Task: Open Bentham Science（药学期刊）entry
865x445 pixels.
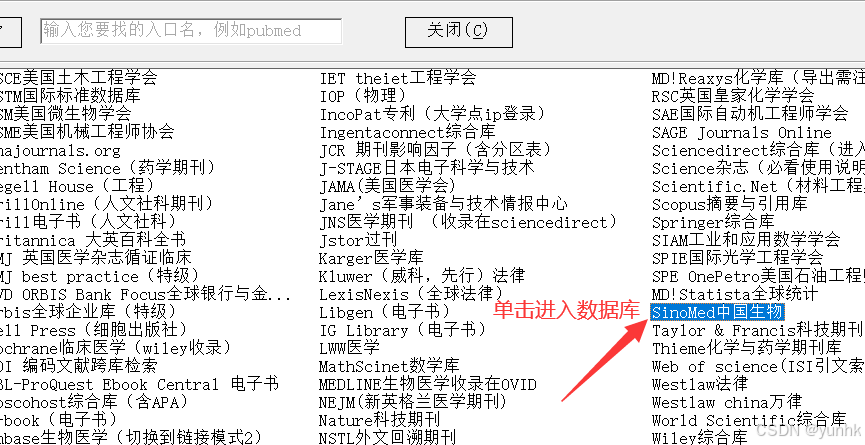Action: [108, 168]
